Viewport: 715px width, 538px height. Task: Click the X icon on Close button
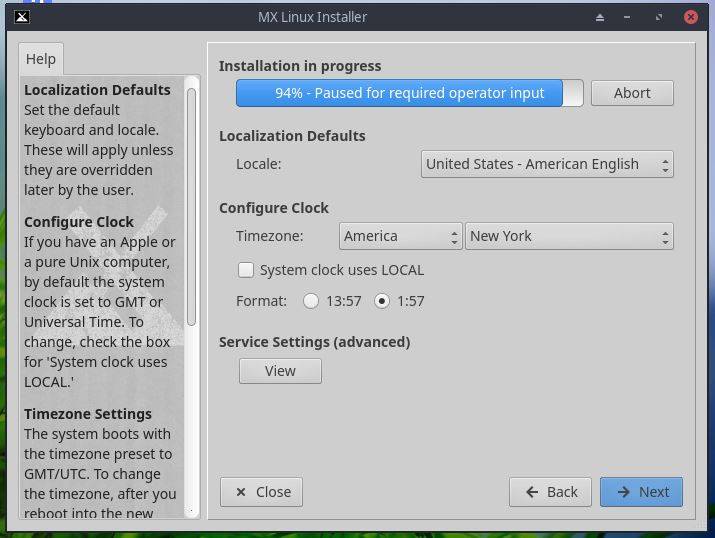240,492
